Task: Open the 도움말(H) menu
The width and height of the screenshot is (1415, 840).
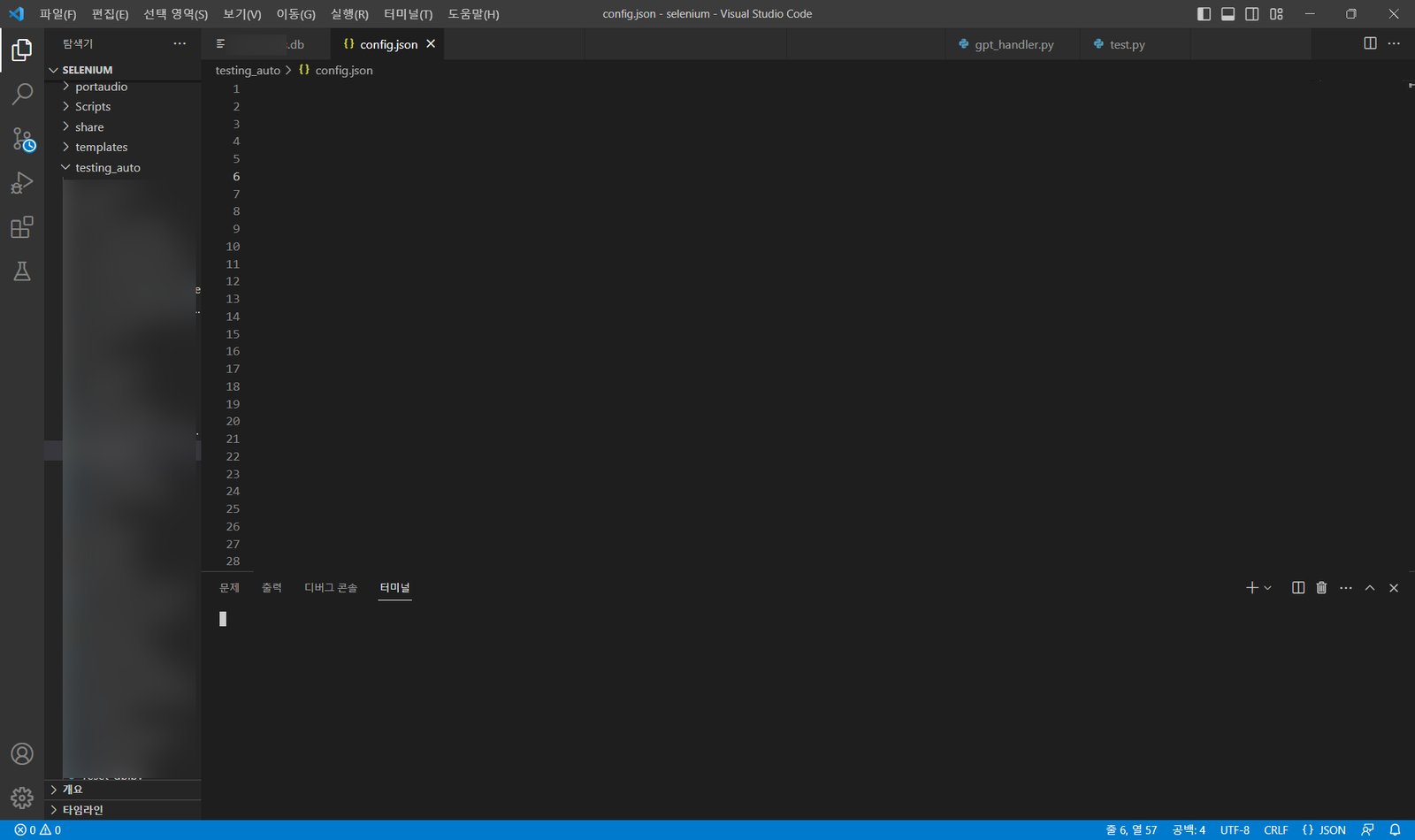Action: tap(473, 14)
